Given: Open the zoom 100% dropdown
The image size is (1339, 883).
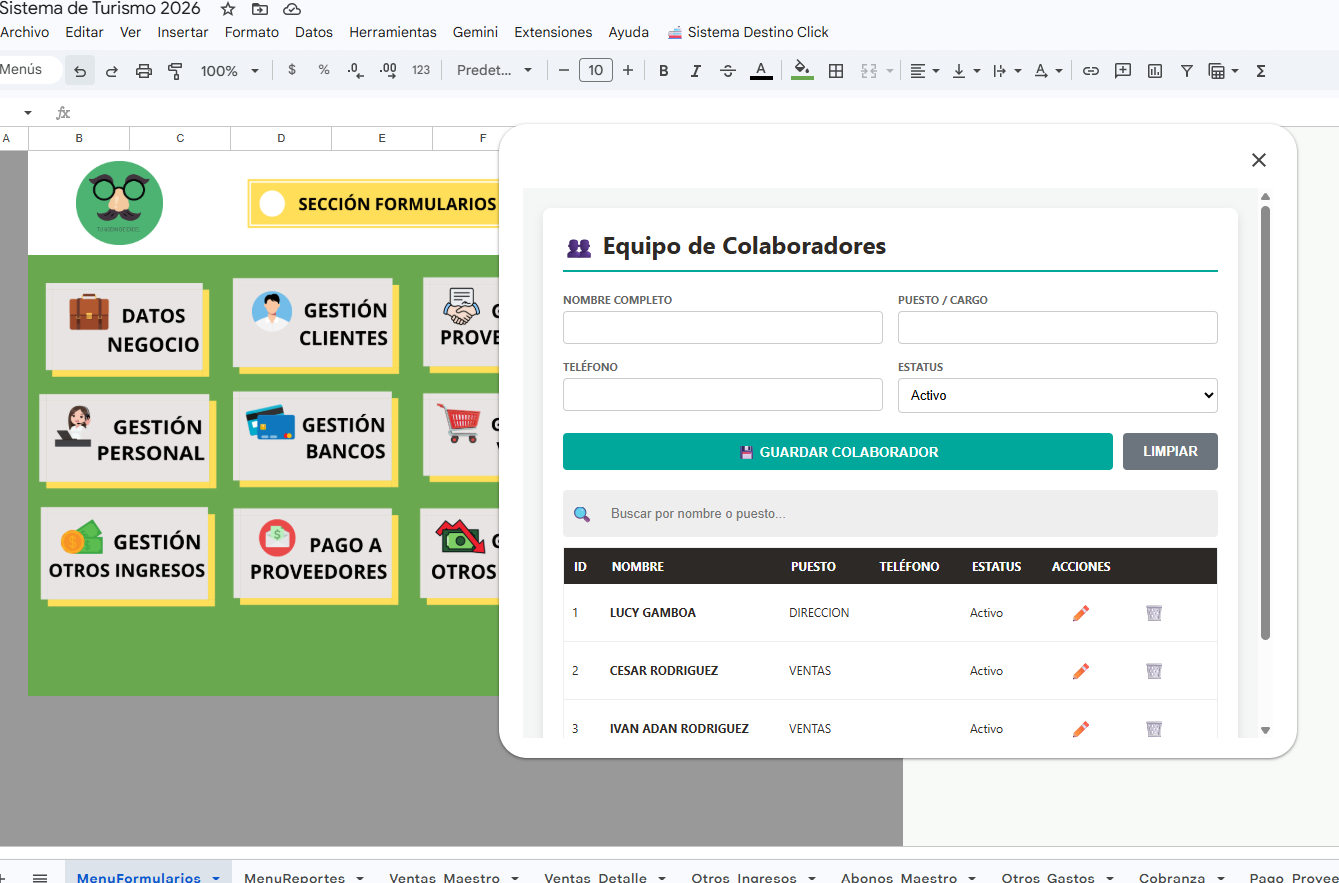Looking at the screenshot, I should (x=230, y=71).
